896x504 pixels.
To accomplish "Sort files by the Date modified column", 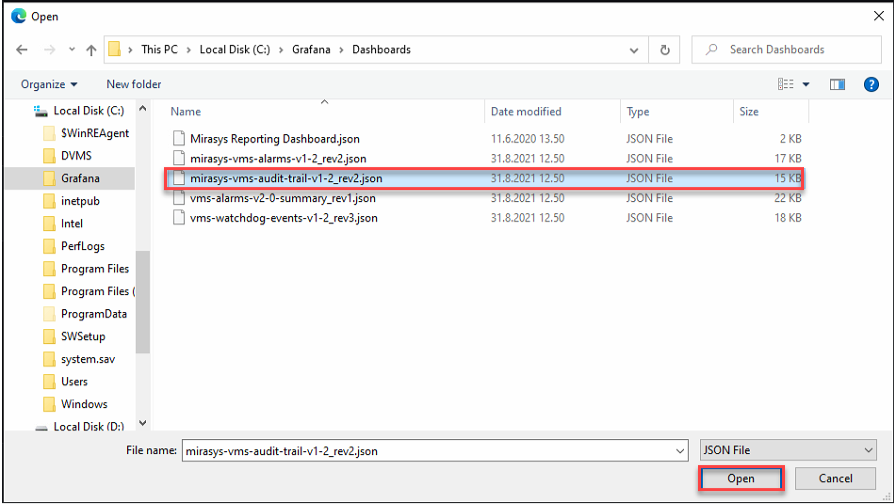I will point(526,112).
